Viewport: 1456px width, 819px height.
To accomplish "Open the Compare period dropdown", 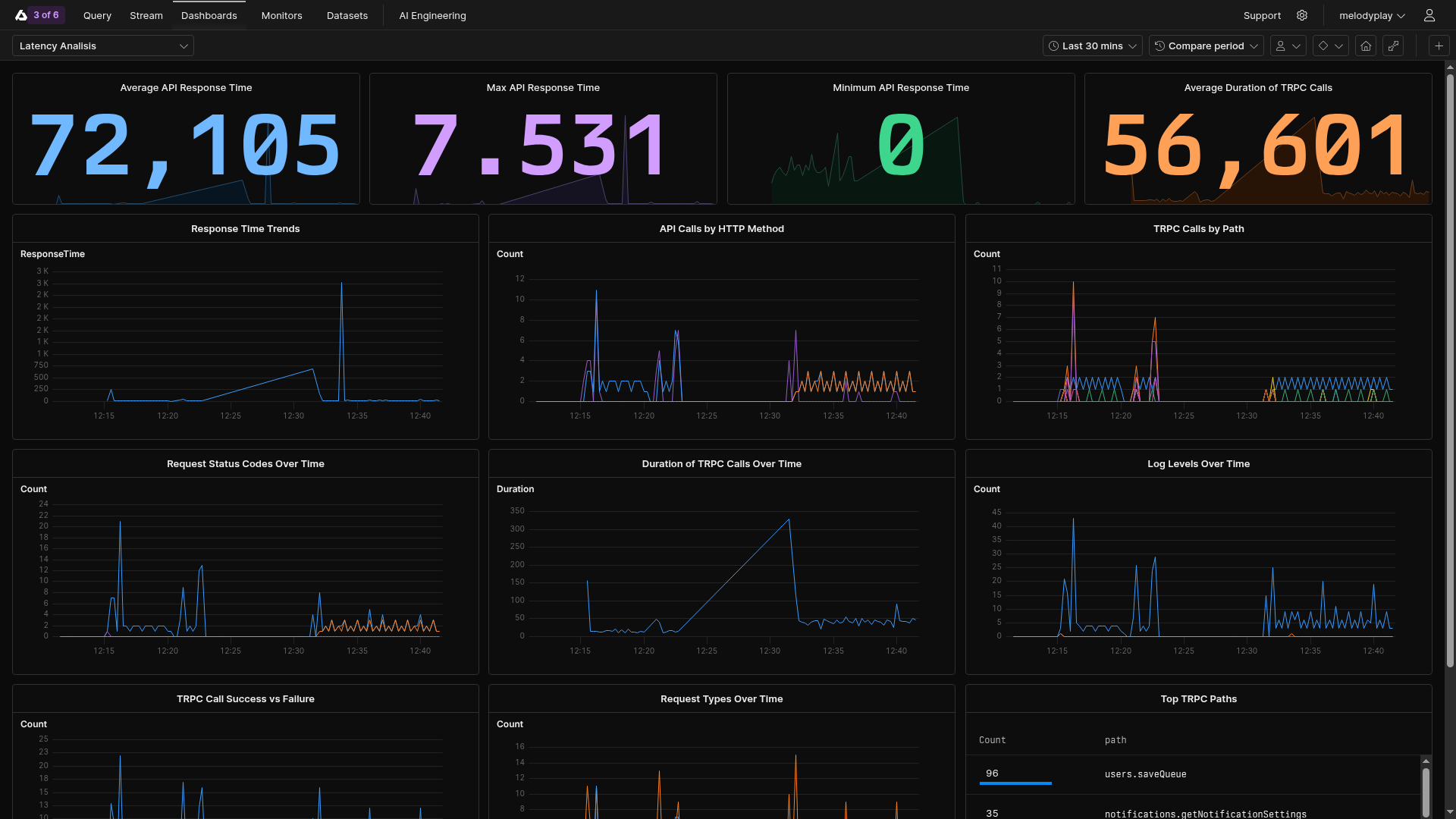I will pyautogui.click(x=1206, y=45).
